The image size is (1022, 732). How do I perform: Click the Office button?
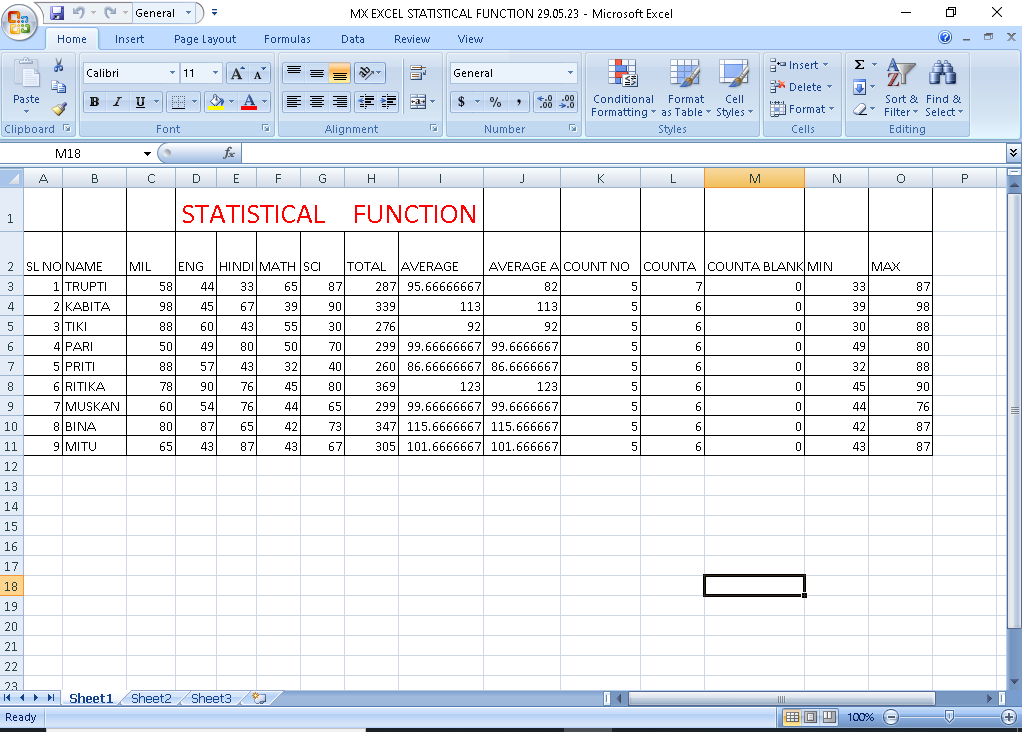coord(21,20)
